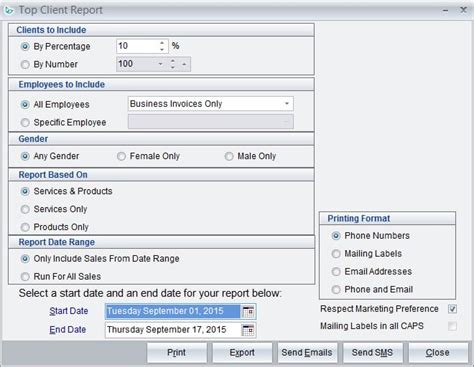Click the End Date label
The width and height of the screenshot is (474, 367).
pyautogui.click(x=68, y=330)
